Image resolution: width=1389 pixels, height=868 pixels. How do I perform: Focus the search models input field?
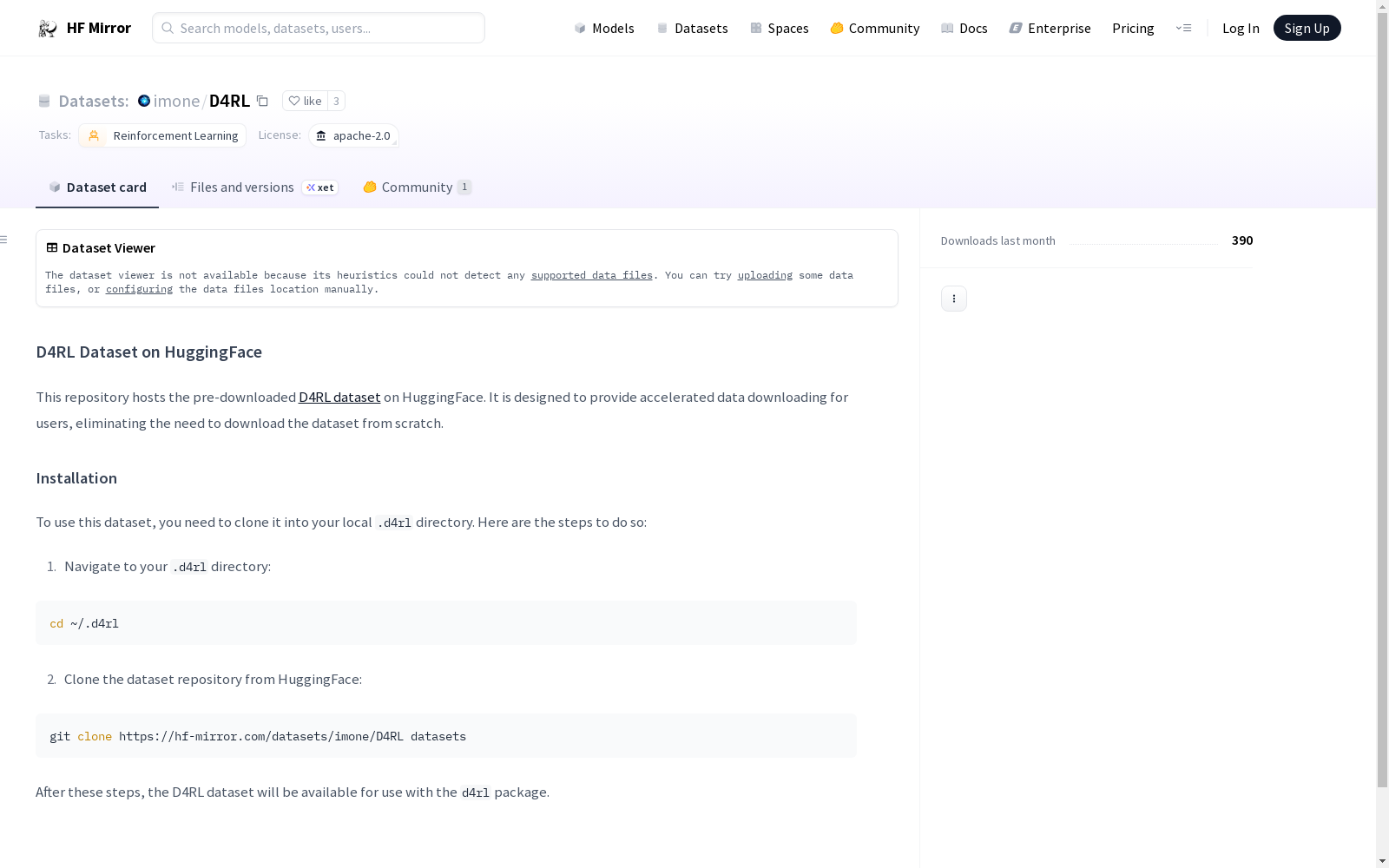[x=319, y=28]
